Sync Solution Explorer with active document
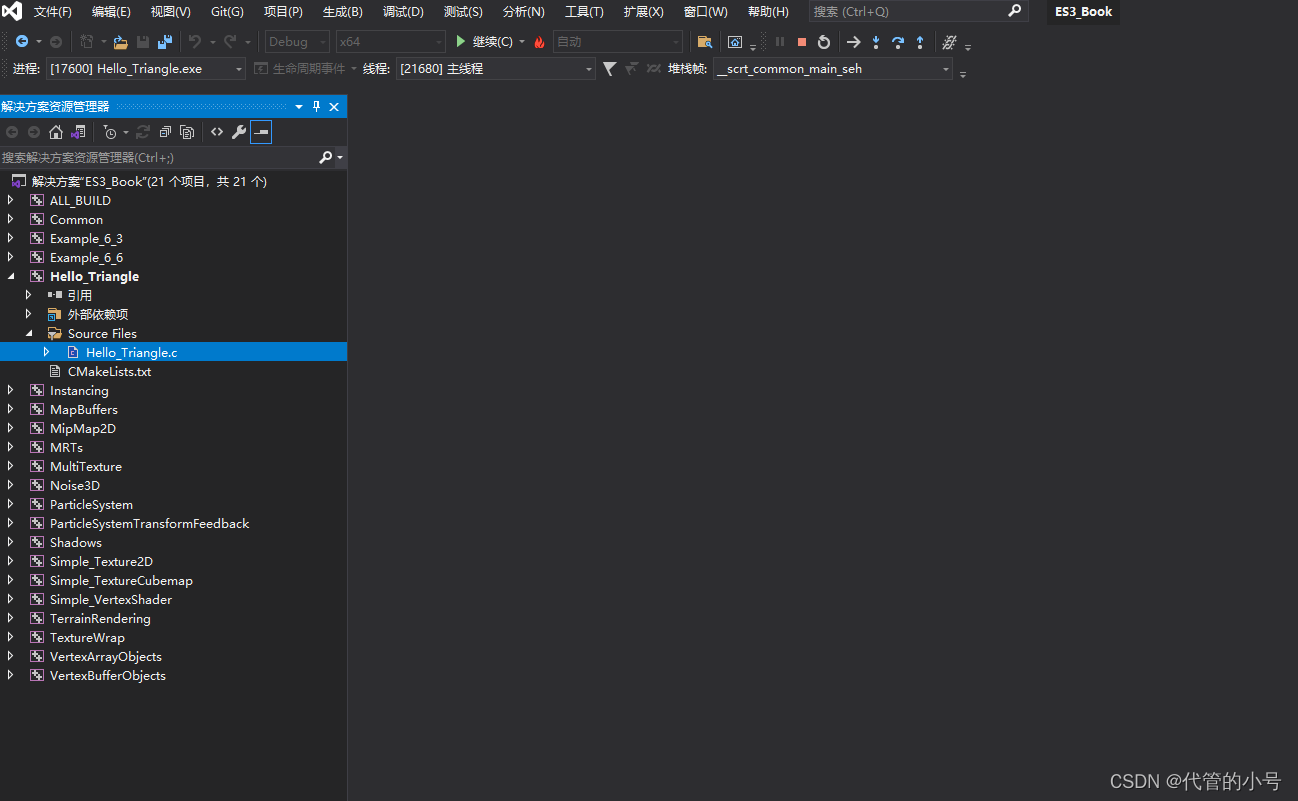The width and height of the screenshot is (1298, 801). pos(143,131)
